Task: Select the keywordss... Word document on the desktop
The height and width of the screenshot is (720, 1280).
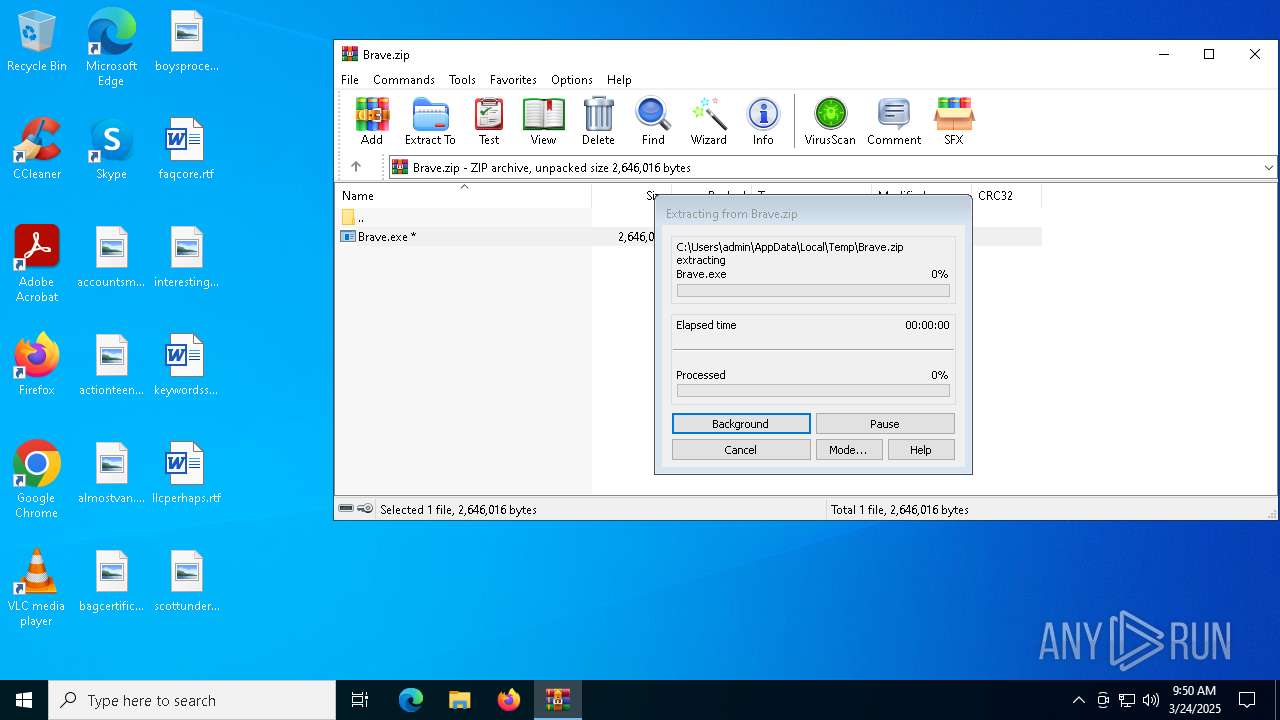Action: [x=186, y=365]
